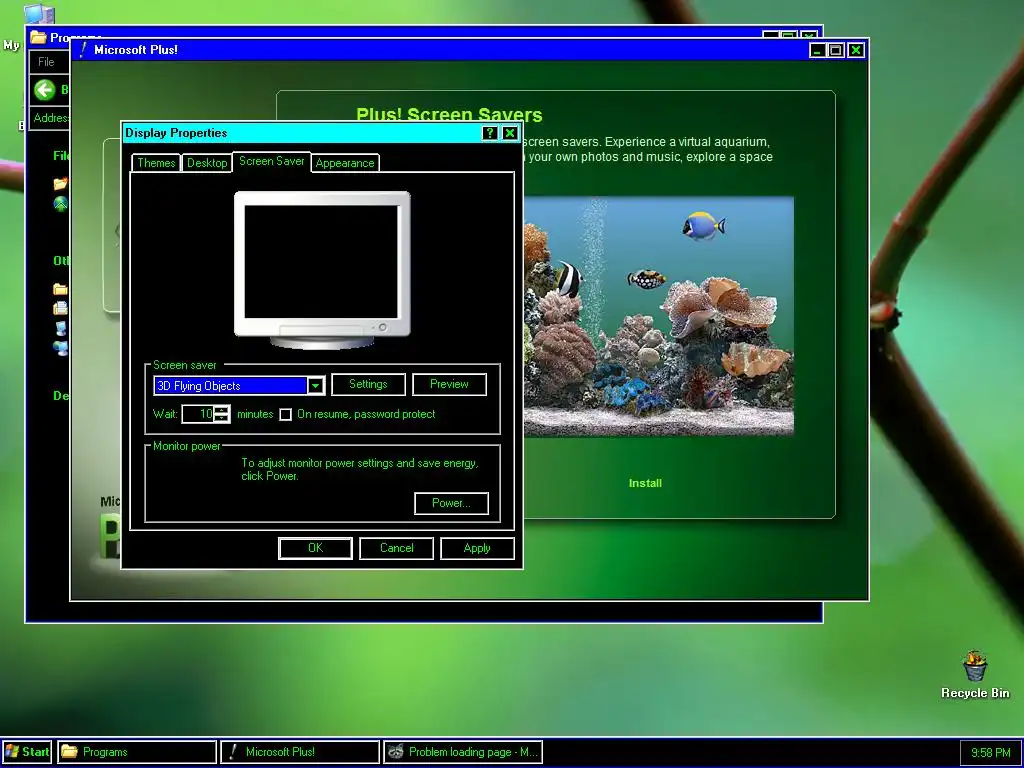Image resolution: width=1024 pixels, height=768 pixels.
Task: Click the Address bar label in Programs window
Action: [x=52, y=118]
